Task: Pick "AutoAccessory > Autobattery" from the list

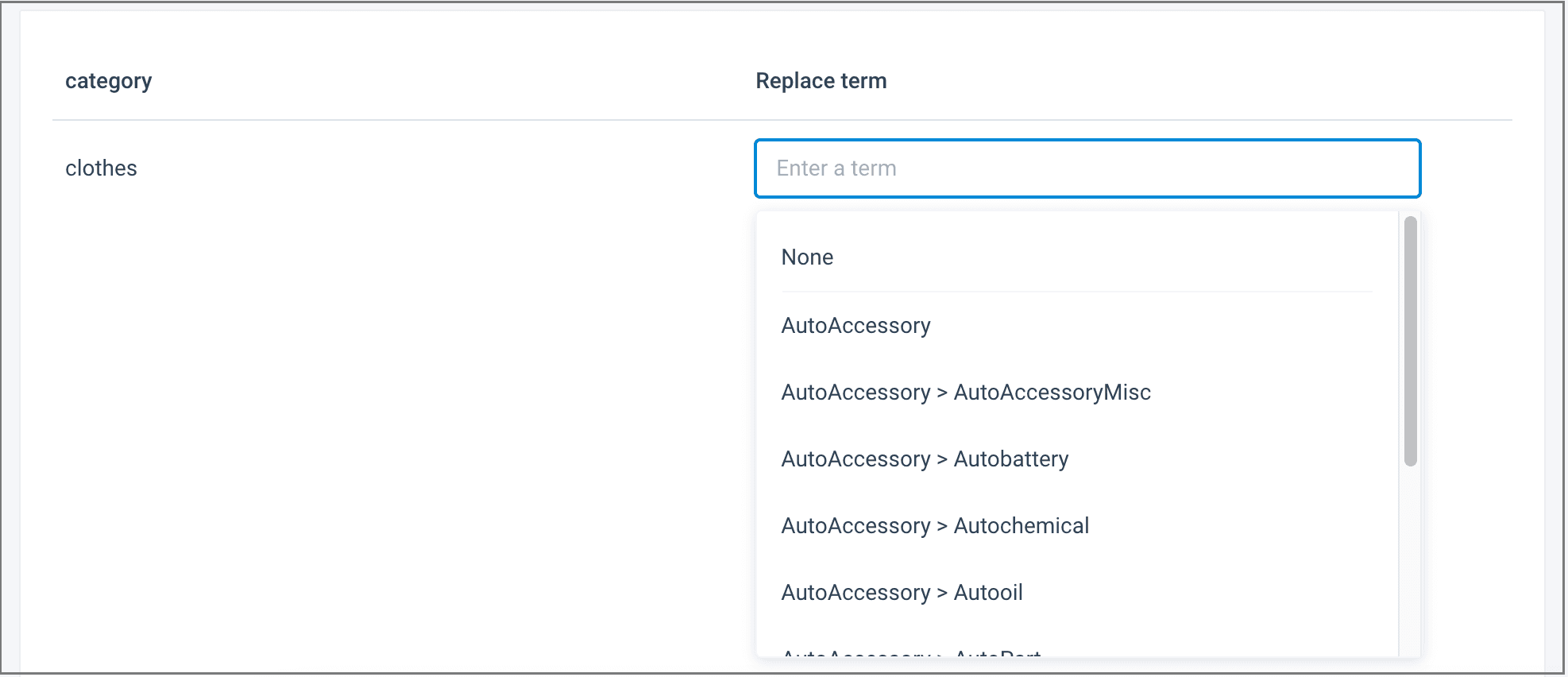Action: tap(925, 459)
